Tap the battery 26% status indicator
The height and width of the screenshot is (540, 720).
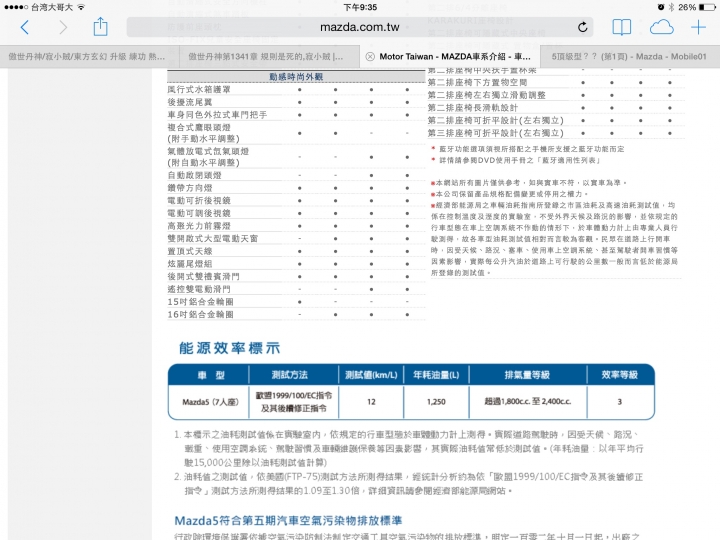(x=697, y=7)
